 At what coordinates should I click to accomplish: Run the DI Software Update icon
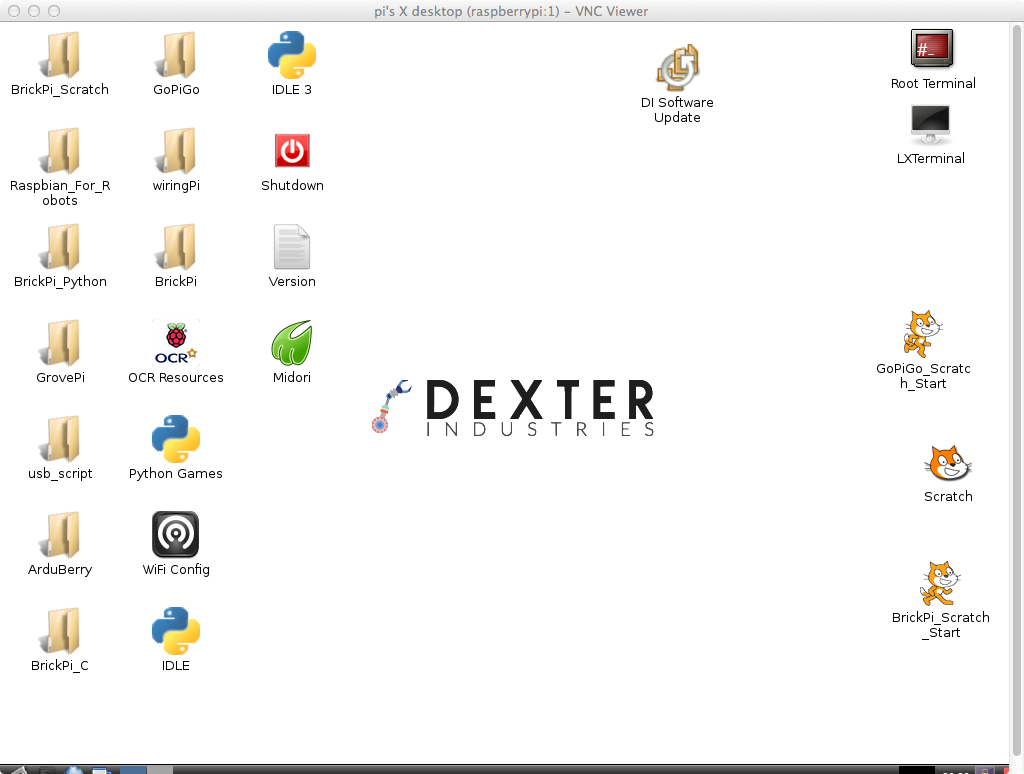tap(677, 68)
